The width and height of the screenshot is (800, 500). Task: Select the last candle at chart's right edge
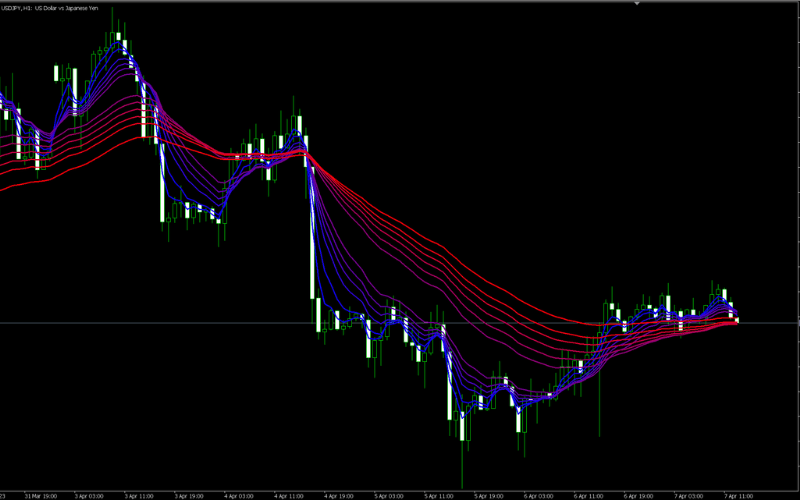point(736,317)
